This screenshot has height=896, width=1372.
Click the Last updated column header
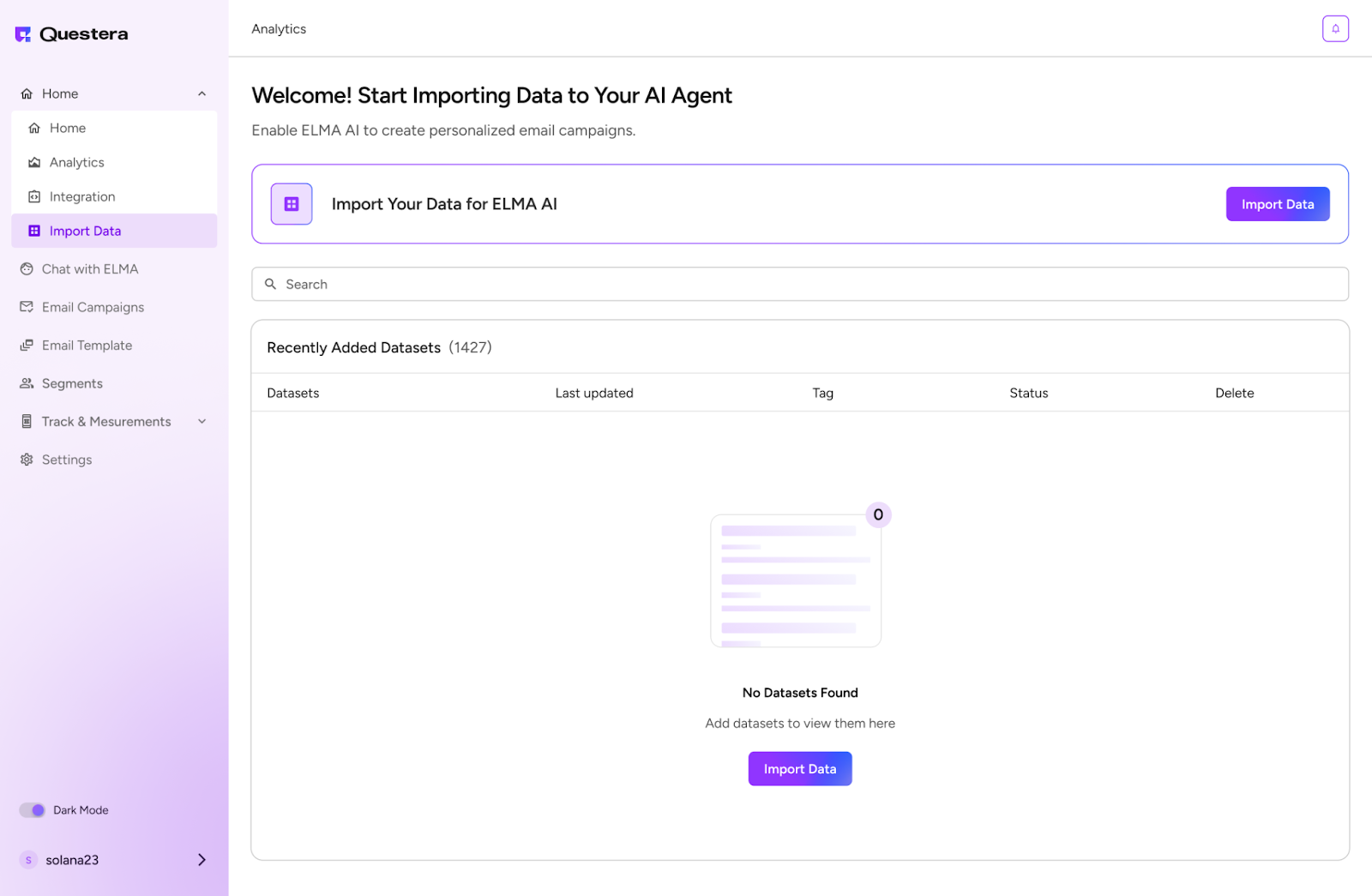tap(593, 393)
